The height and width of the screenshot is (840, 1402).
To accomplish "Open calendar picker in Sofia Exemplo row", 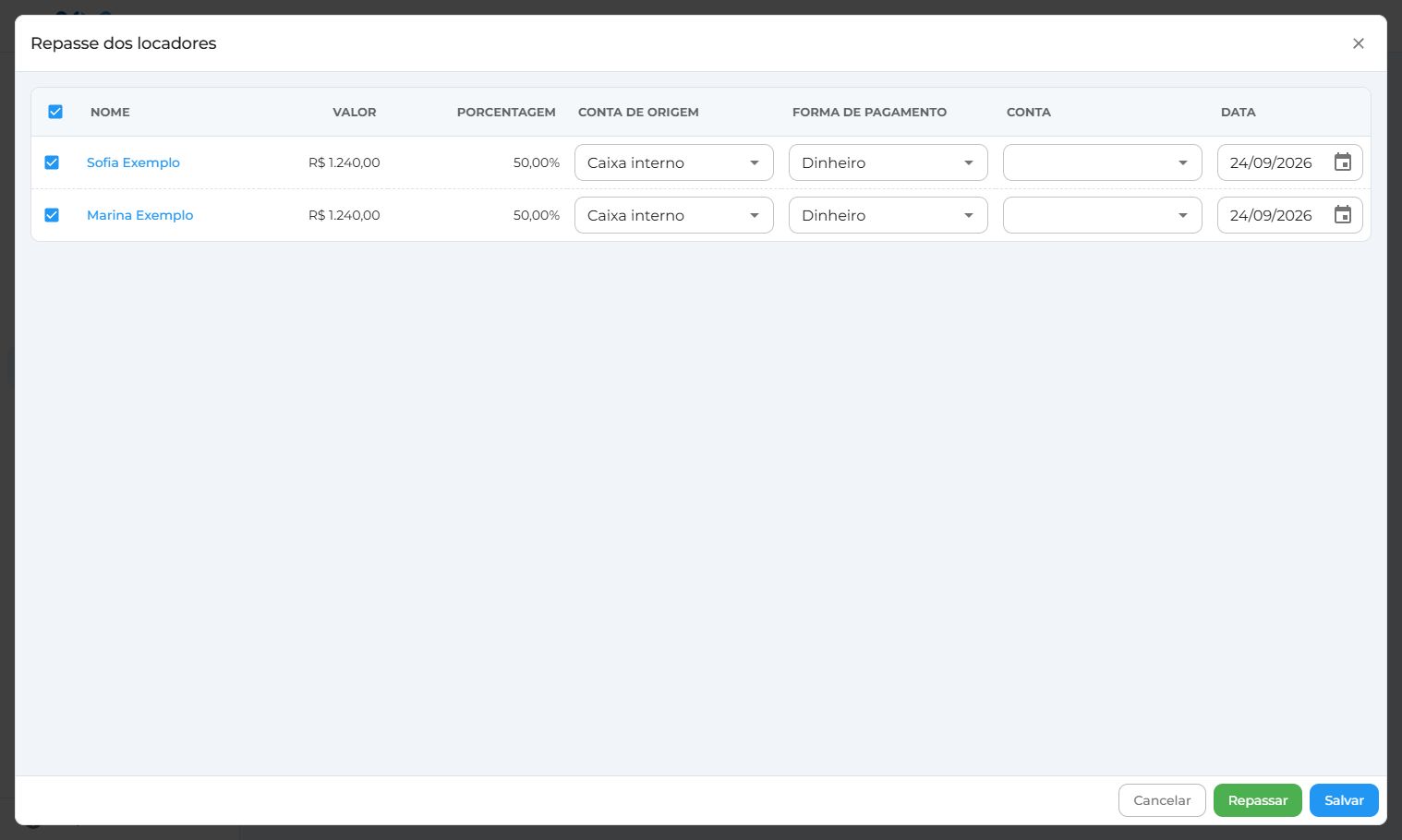I will coord(1343,162).
